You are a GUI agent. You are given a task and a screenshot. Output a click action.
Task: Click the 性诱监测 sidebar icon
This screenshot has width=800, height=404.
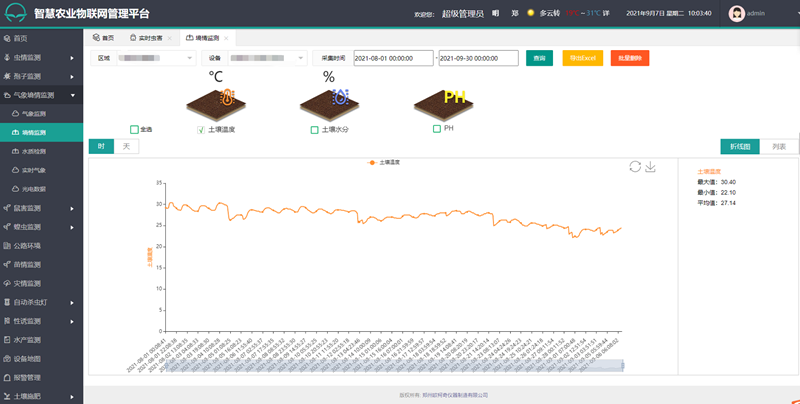(7, 321)
